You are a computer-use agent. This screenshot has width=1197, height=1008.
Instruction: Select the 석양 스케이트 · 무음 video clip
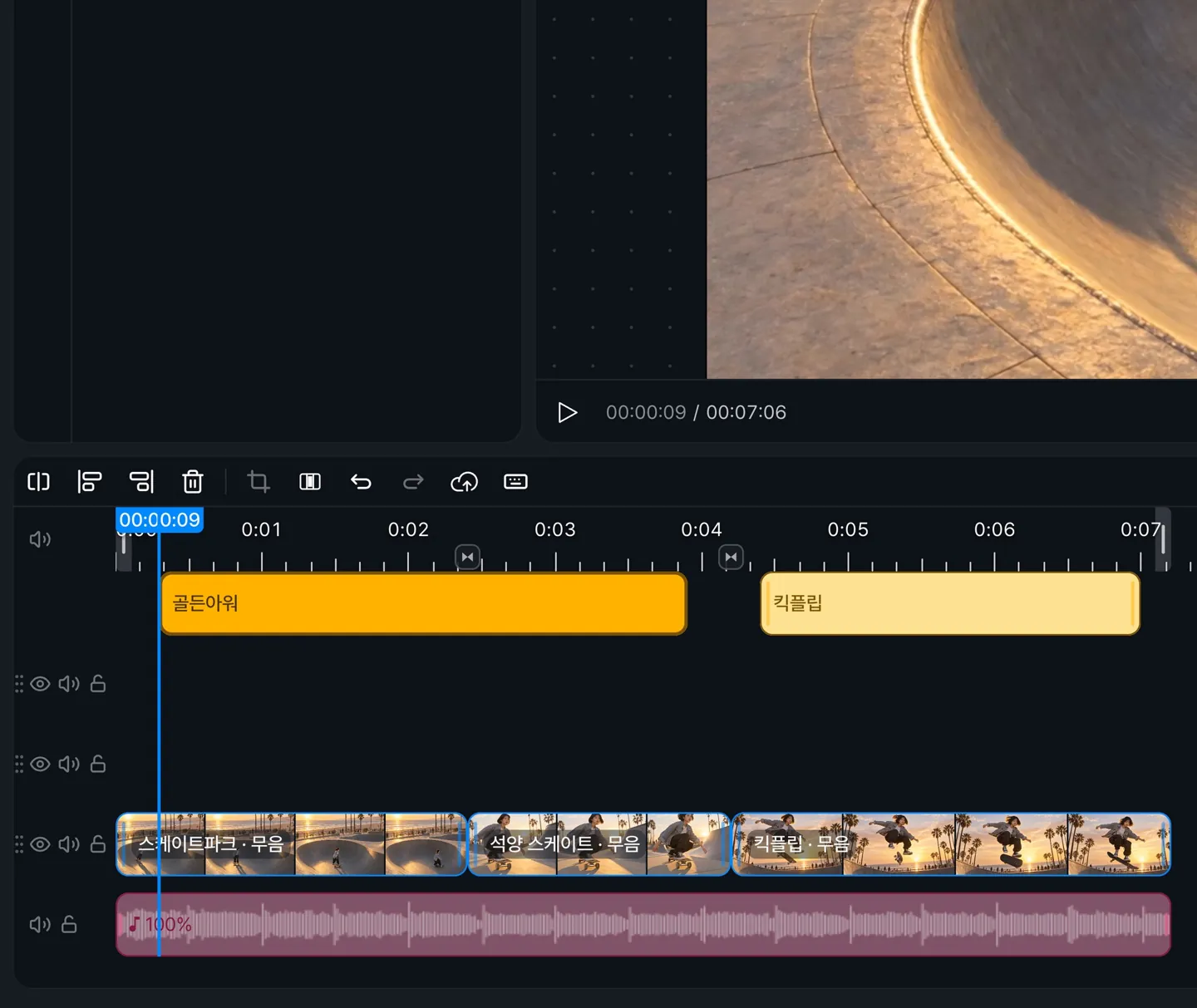(599, 844)
